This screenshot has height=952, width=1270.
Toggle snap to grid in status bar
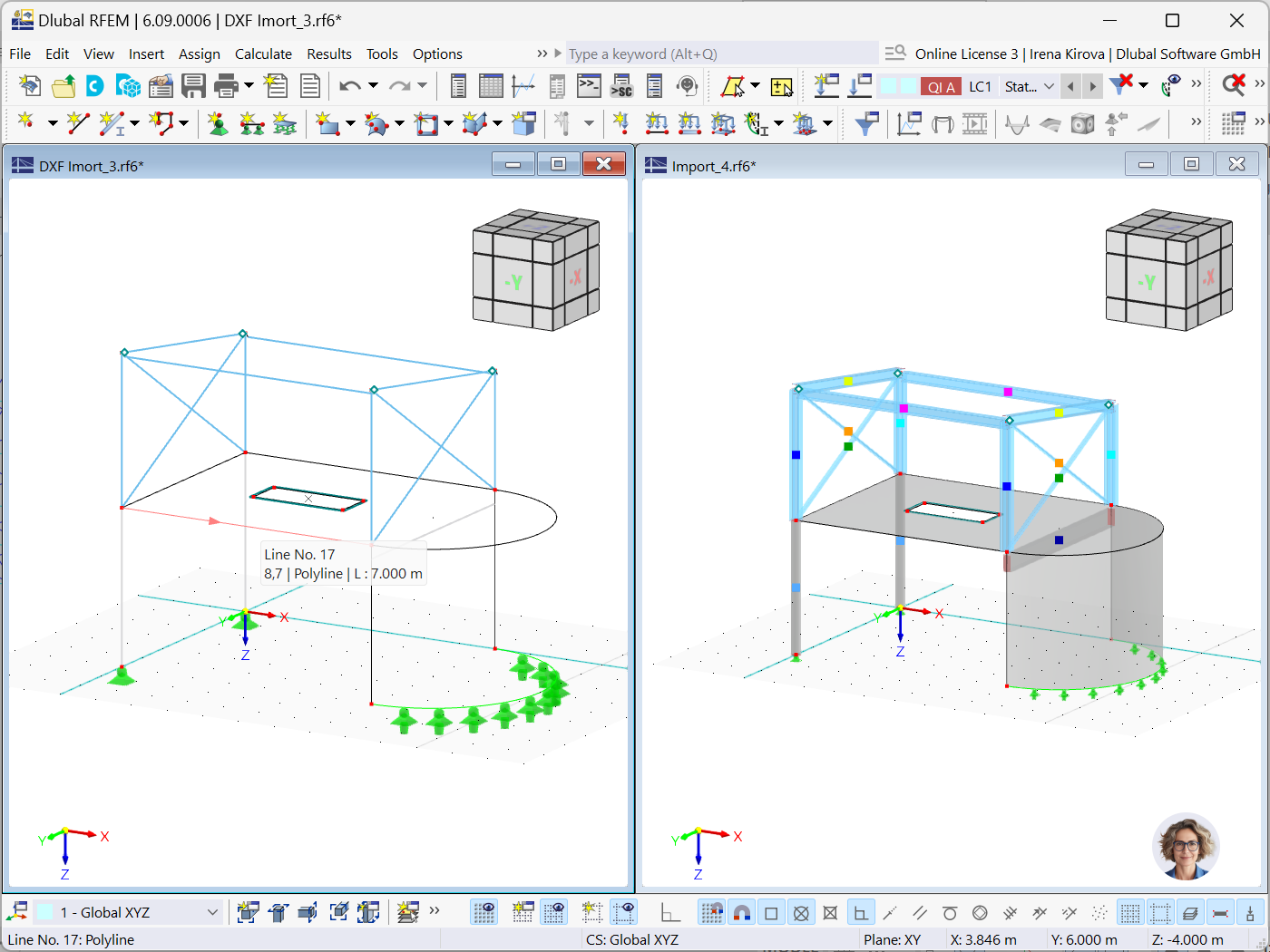(711, 912)
